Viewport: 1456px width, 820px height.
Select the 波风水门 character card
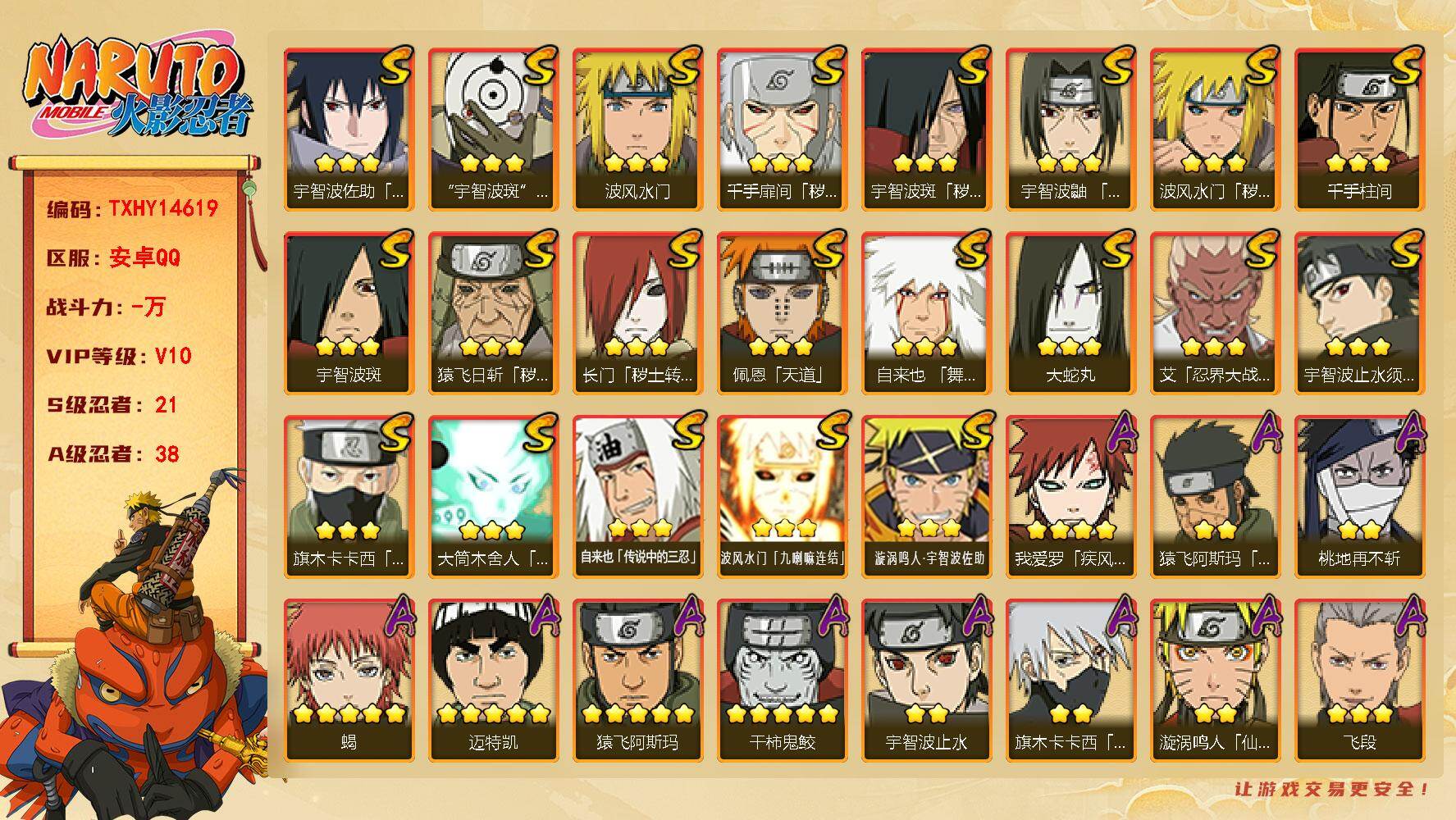637,129
